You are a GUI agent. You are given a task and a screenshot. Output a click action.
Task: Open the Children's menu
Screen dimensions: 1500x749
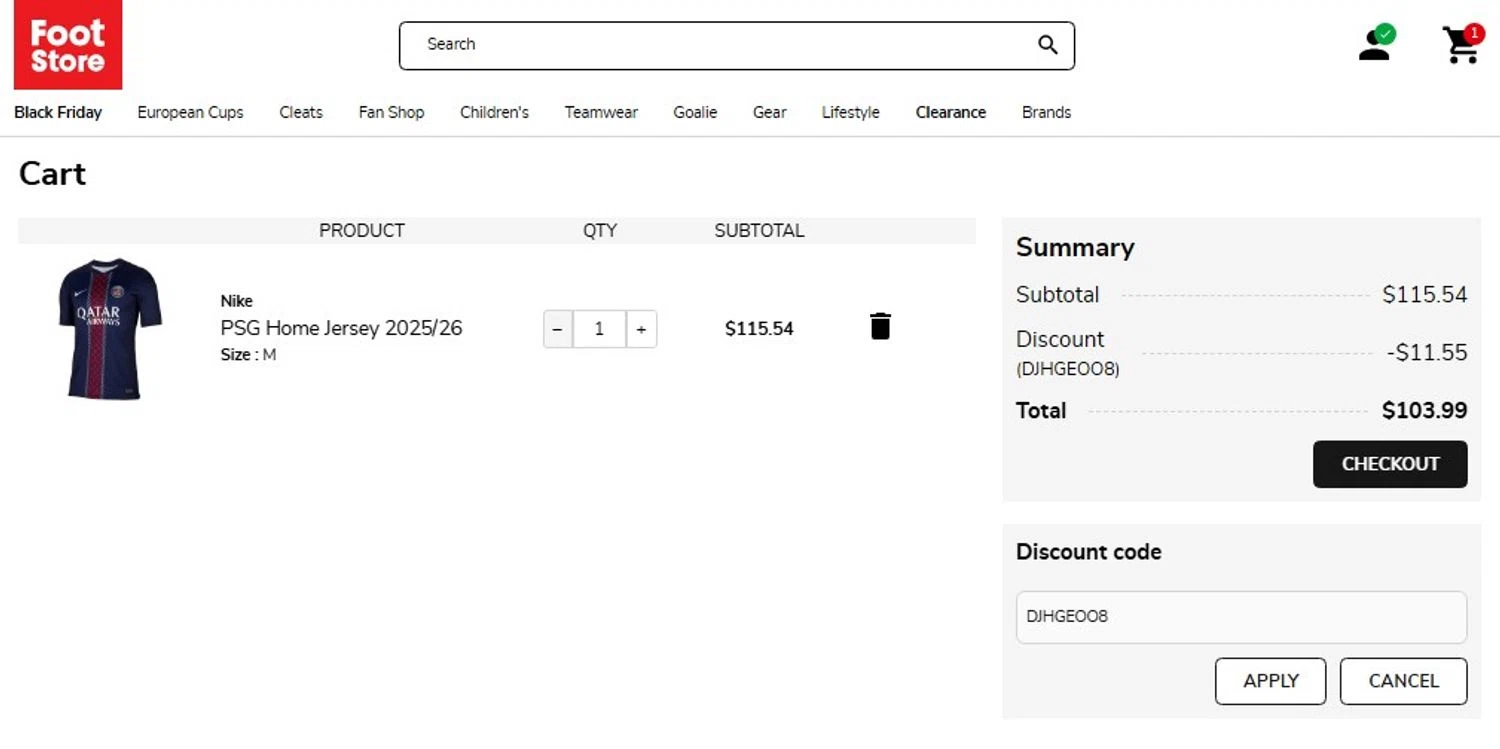(494, 112)
